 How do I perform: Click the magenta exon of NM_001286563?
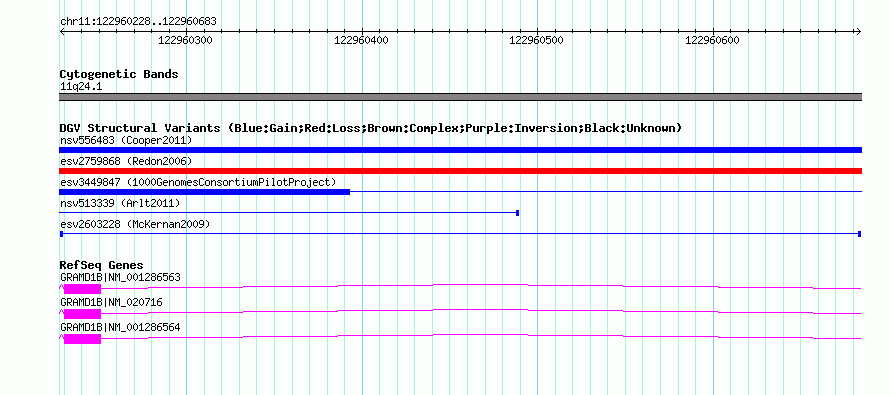[x=82, y=289]
